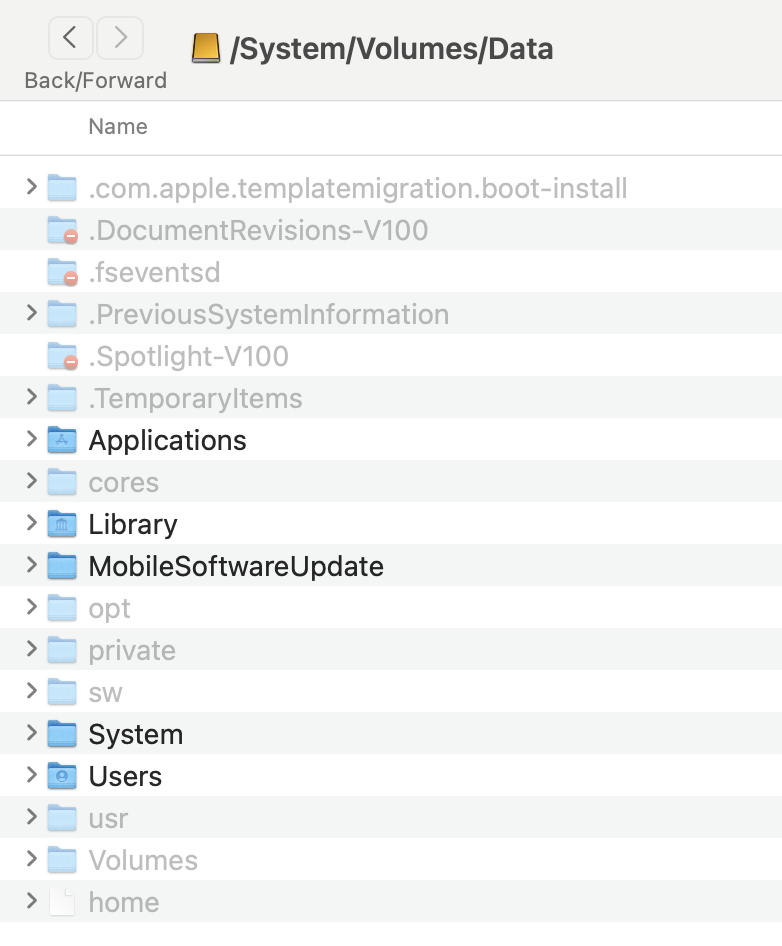This screenshot has width=782, height=946.
Task: Expand the Library folder disclosure arrow
Action: click(31, 524)
